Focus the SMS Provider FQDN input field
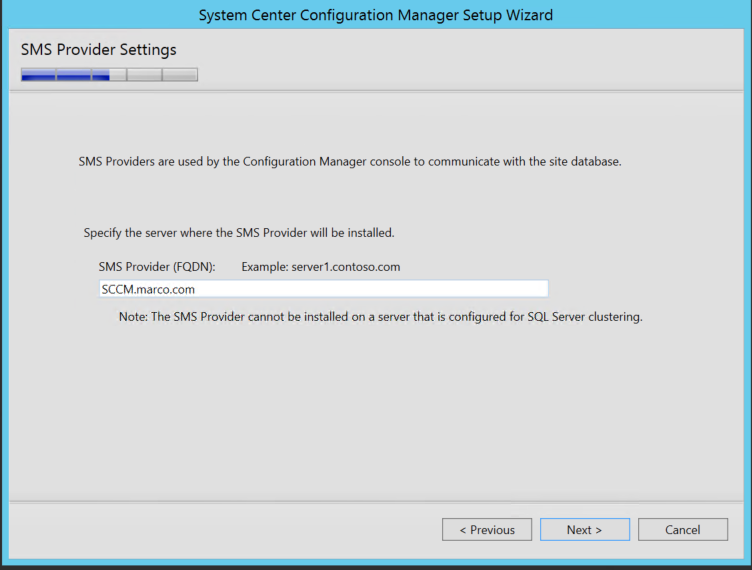752x570 pixels. [x=324, y=289]
